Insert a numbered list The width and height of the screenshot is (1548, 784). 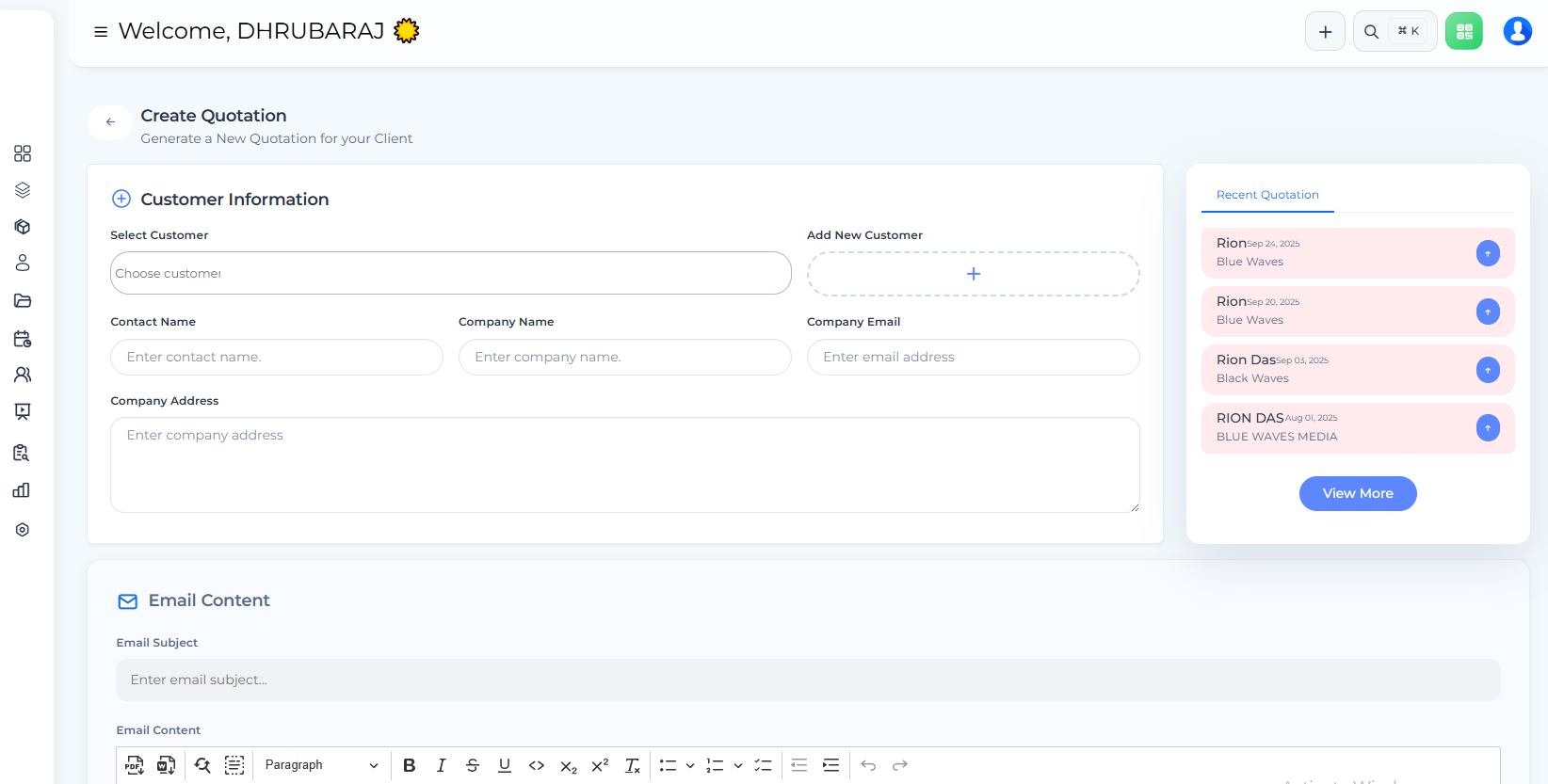tap(715, 765)
